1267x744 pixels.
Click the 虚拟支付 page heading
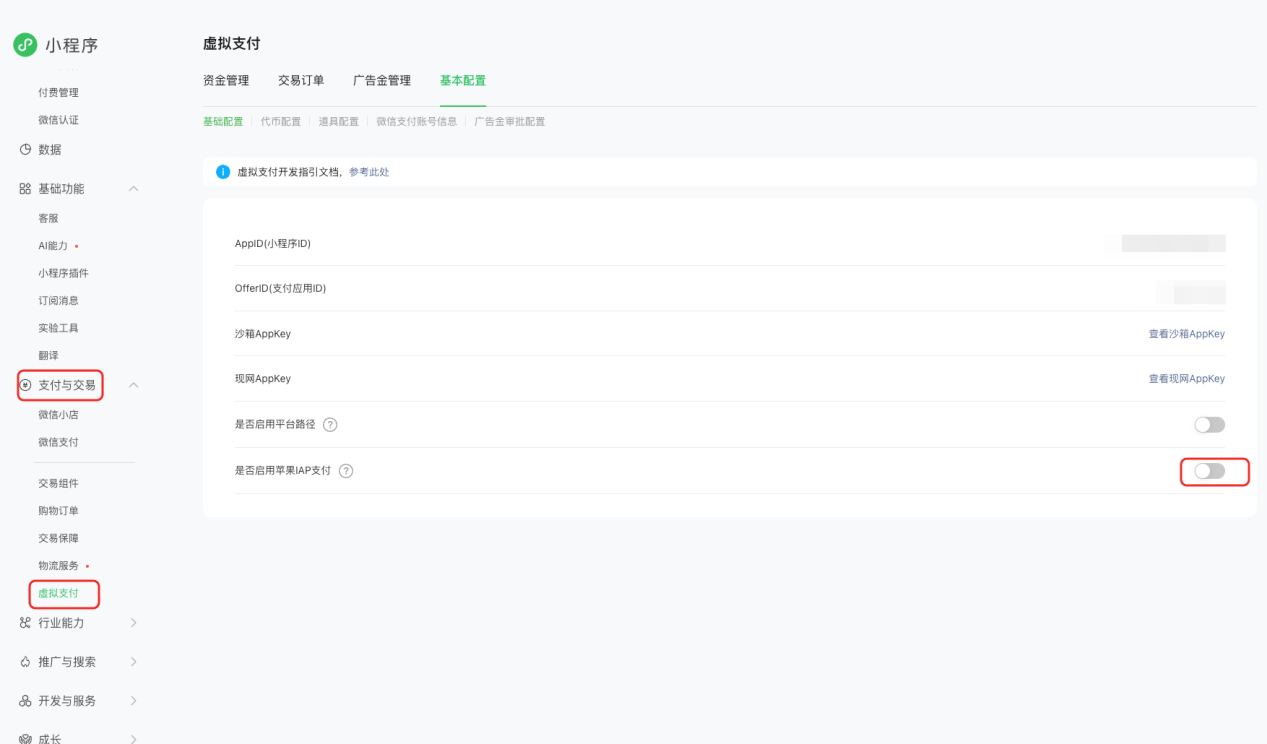point(232,44)
